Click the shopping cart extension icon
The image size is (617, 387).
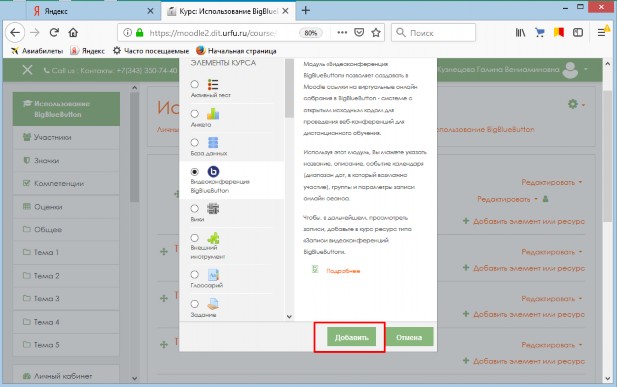pyautogui.click(x=539, y=33)
